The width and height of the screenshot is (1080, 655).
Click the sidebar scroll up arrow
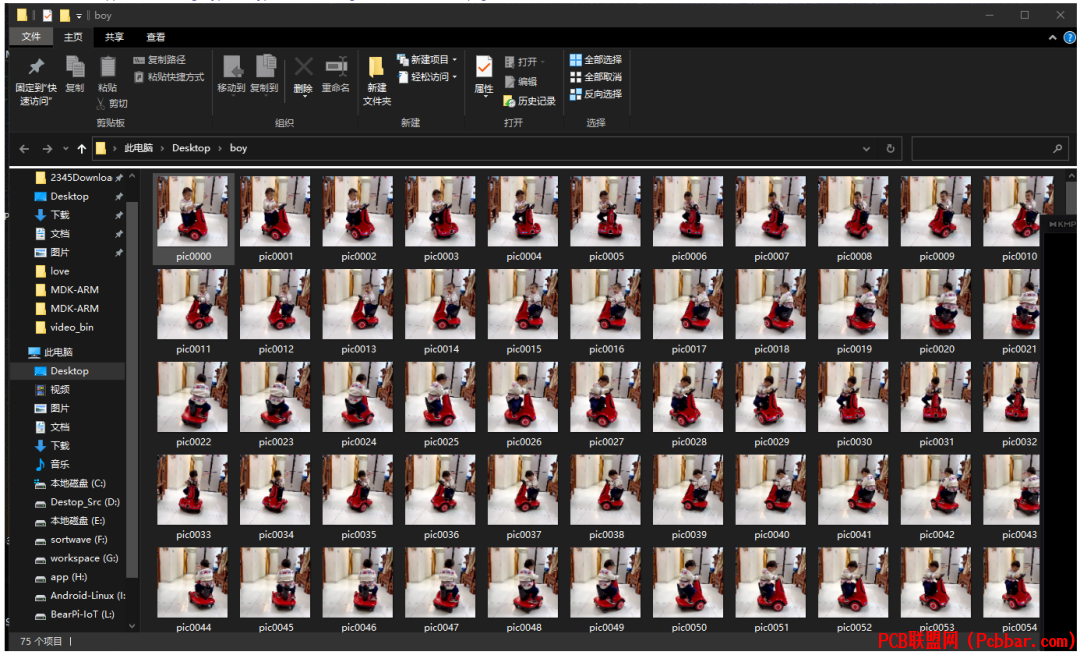coord(132,178)
